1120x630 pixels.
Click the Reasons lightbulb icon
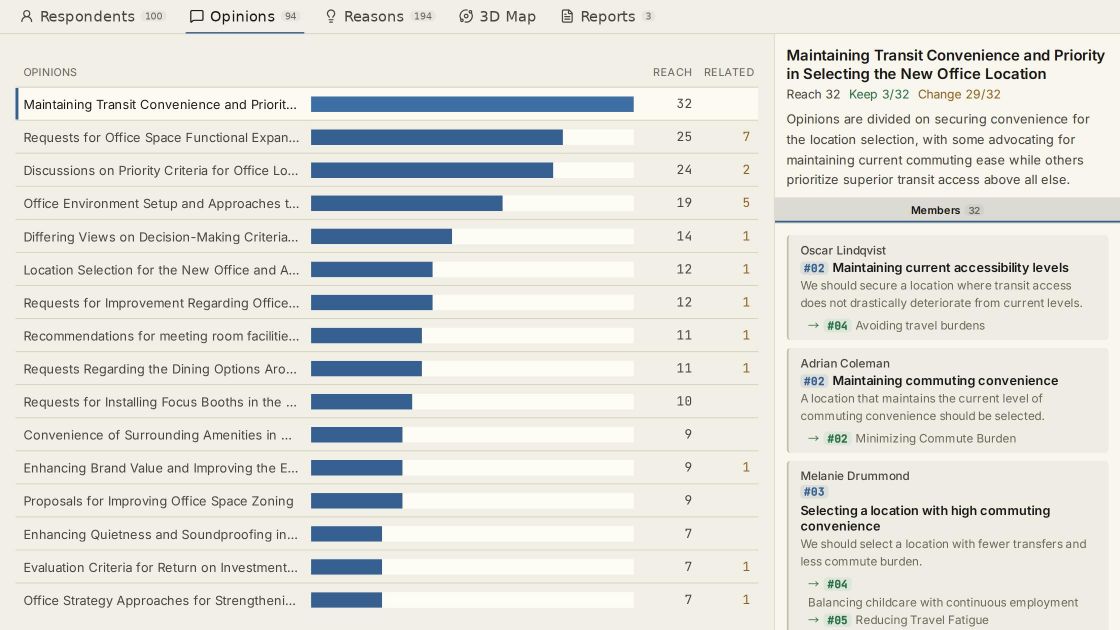tap(331, 16)
